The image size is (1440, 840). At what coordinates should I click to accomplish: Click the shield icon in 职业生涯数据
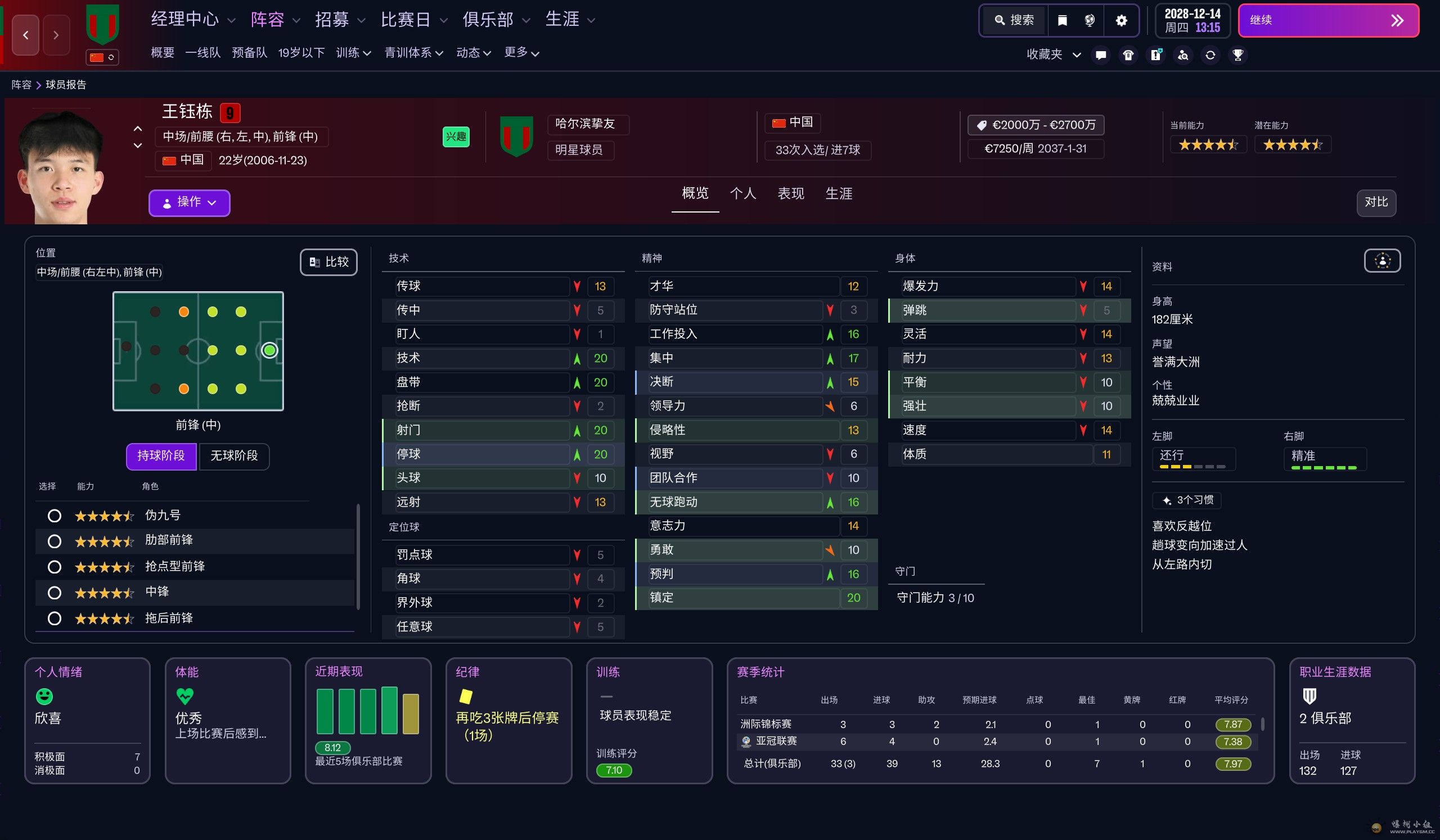[1309, 696]
